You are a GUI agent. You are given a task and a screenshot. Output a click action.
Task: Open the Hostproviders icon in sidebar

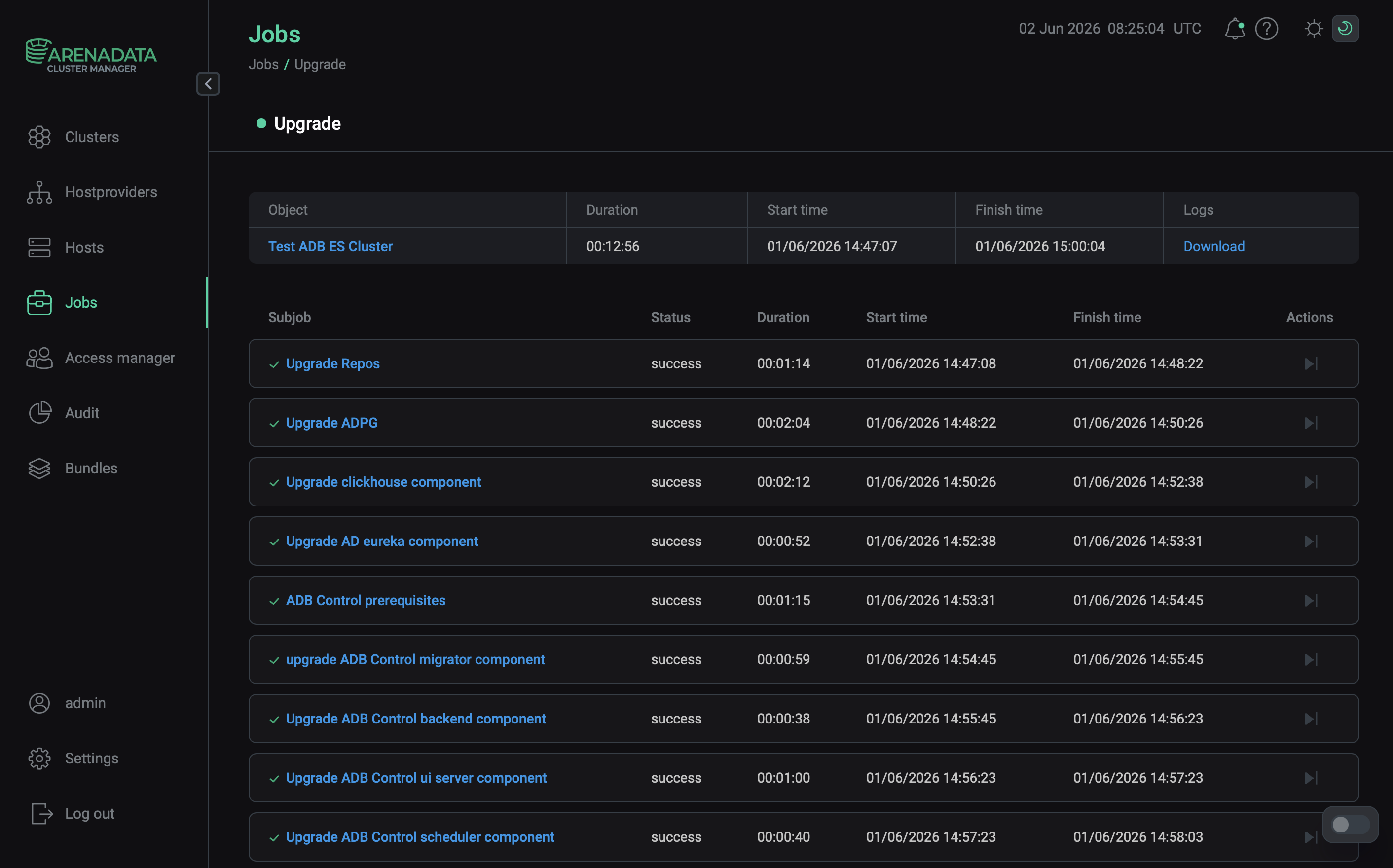[x=39, y=192]
